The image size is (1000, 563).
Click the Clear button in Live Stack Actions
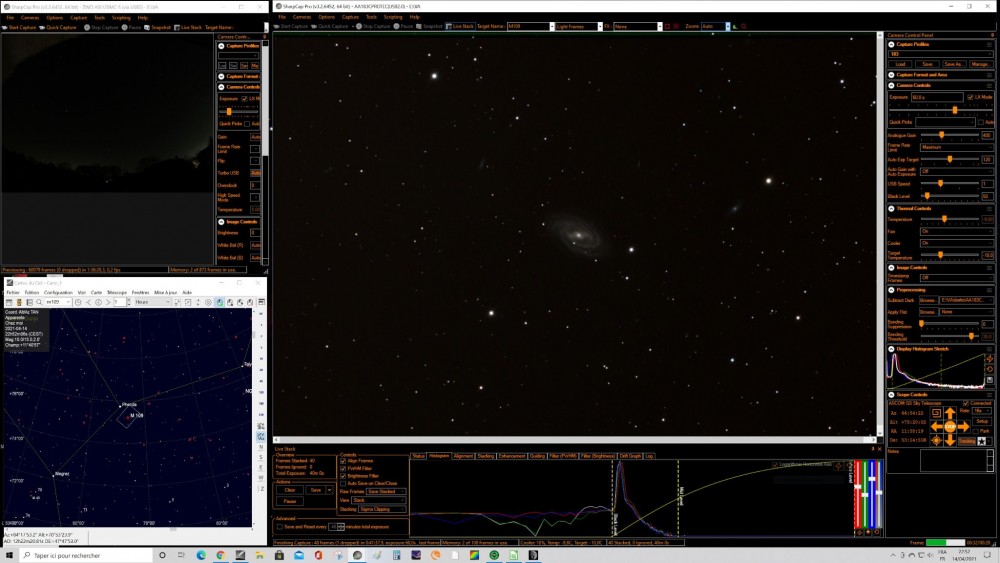coord(290,490)
